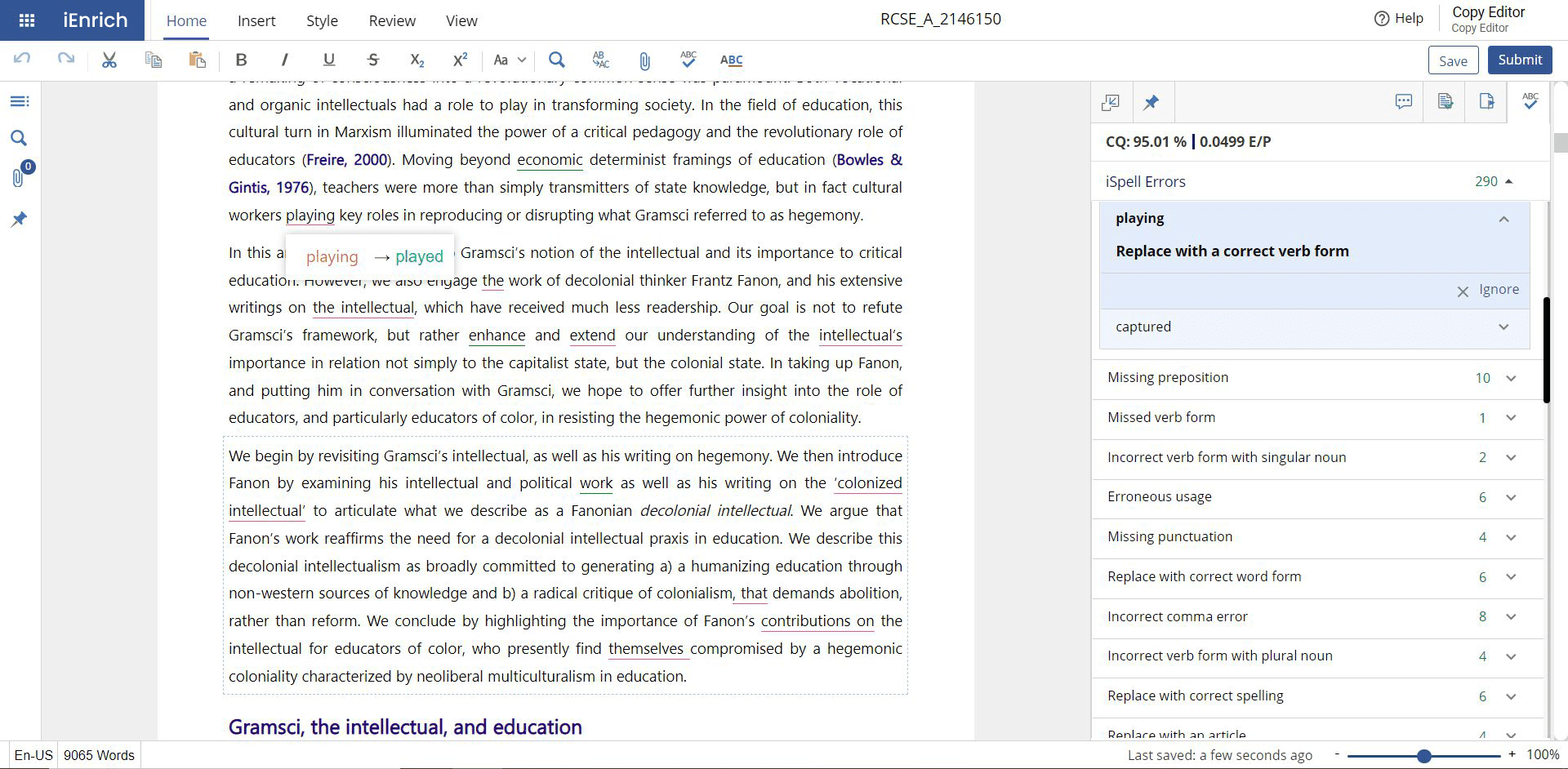Click the Cut scissors icon
This screenshot has width=1568, height=769.
109,60
